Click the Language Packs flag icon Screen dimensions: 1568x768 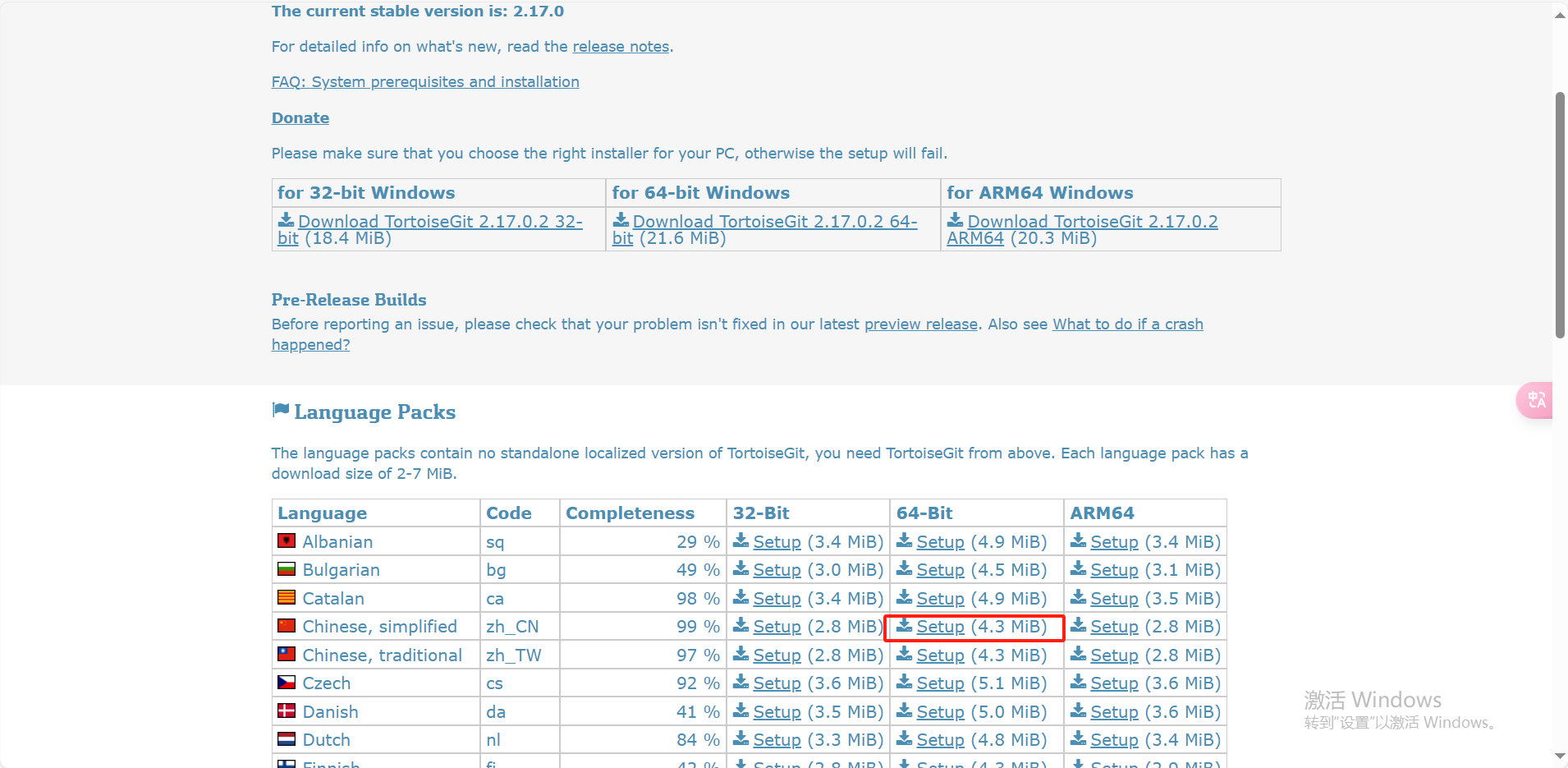tap(281, 410)
